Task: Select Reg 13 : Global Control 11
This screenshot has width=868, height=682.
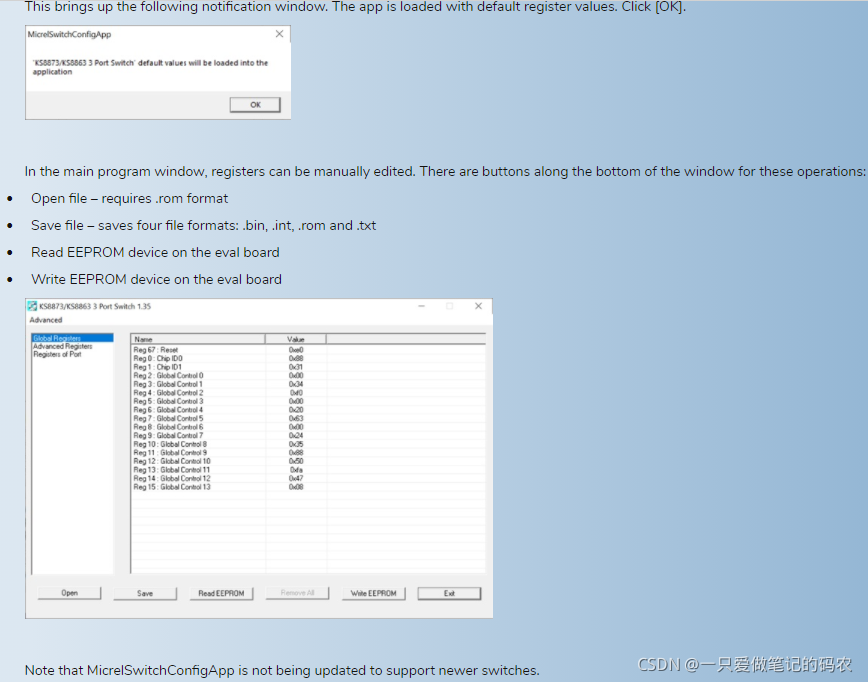Action: coord(308,470)
